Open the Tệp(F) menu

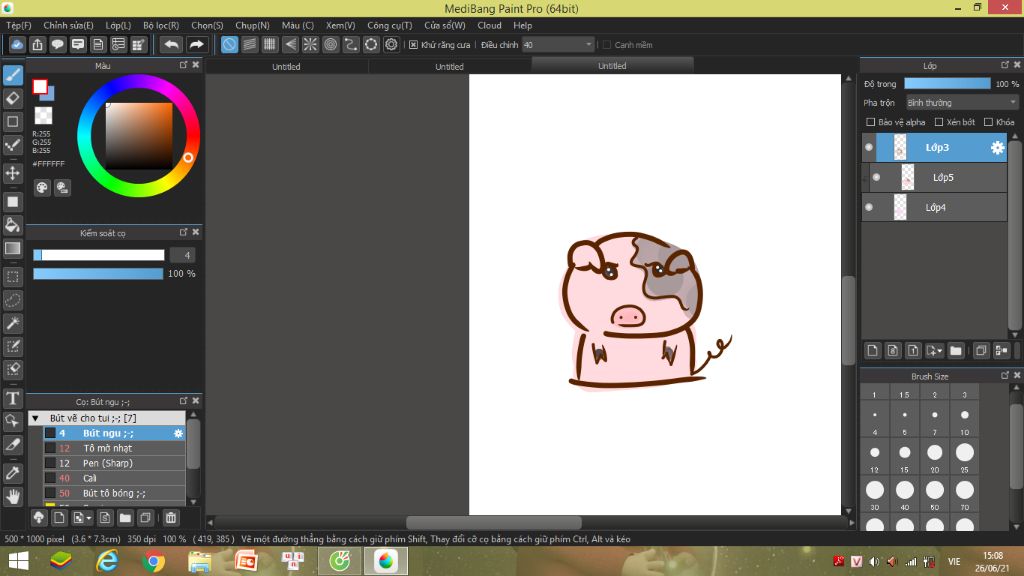tap(19, 25)
